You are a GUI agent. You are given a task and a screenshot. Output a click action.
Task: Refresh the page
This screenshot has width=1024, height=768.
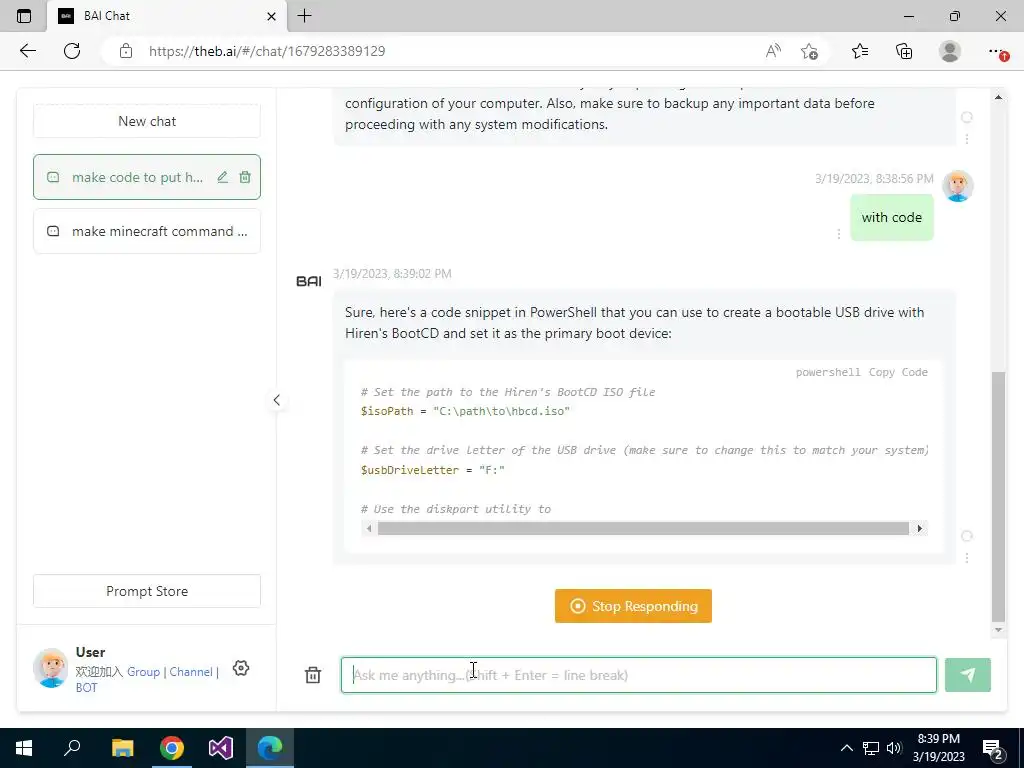click(x=72, y=51)
